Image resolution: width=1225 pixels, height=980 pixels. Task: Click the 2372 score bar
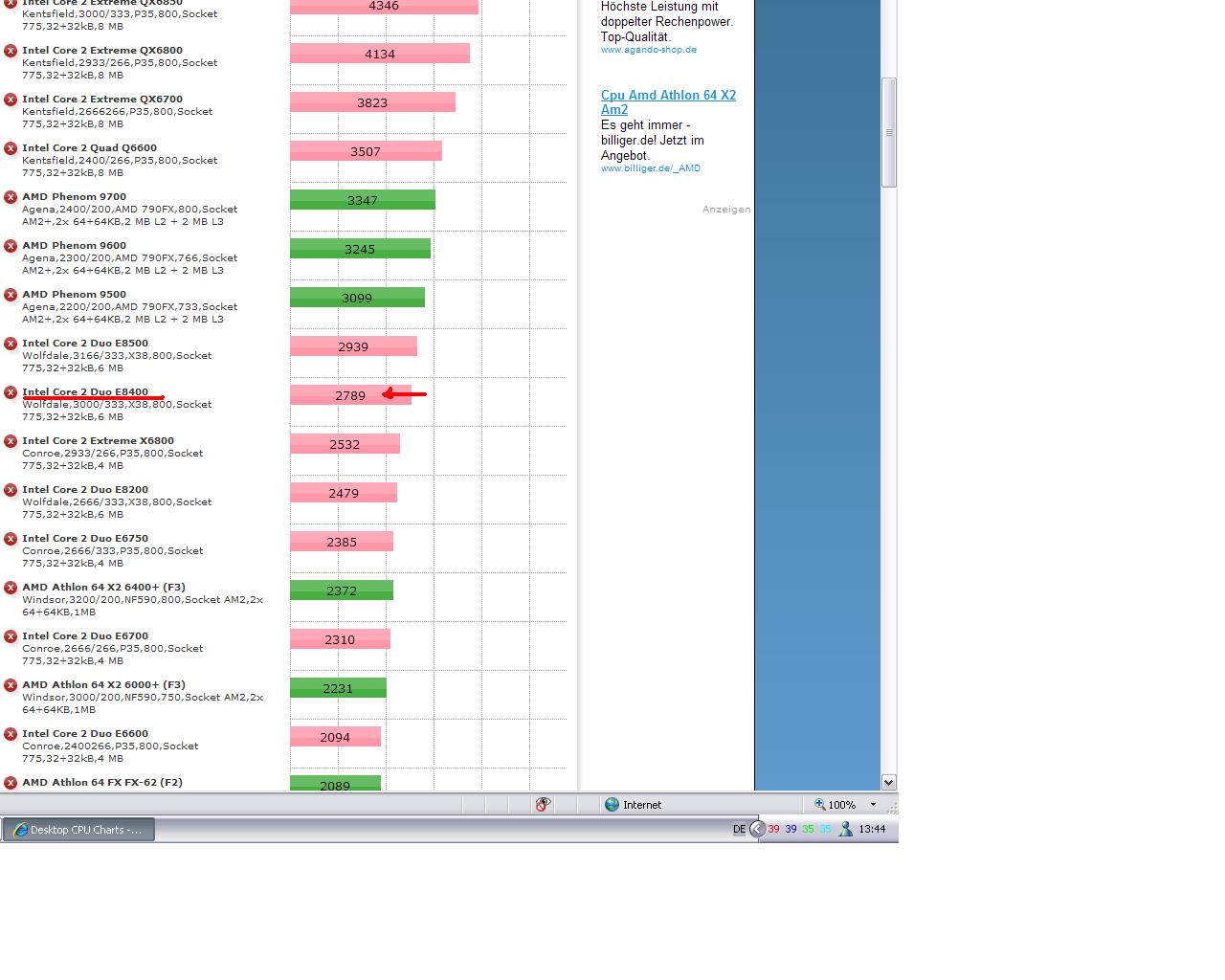tap(342, 590)
